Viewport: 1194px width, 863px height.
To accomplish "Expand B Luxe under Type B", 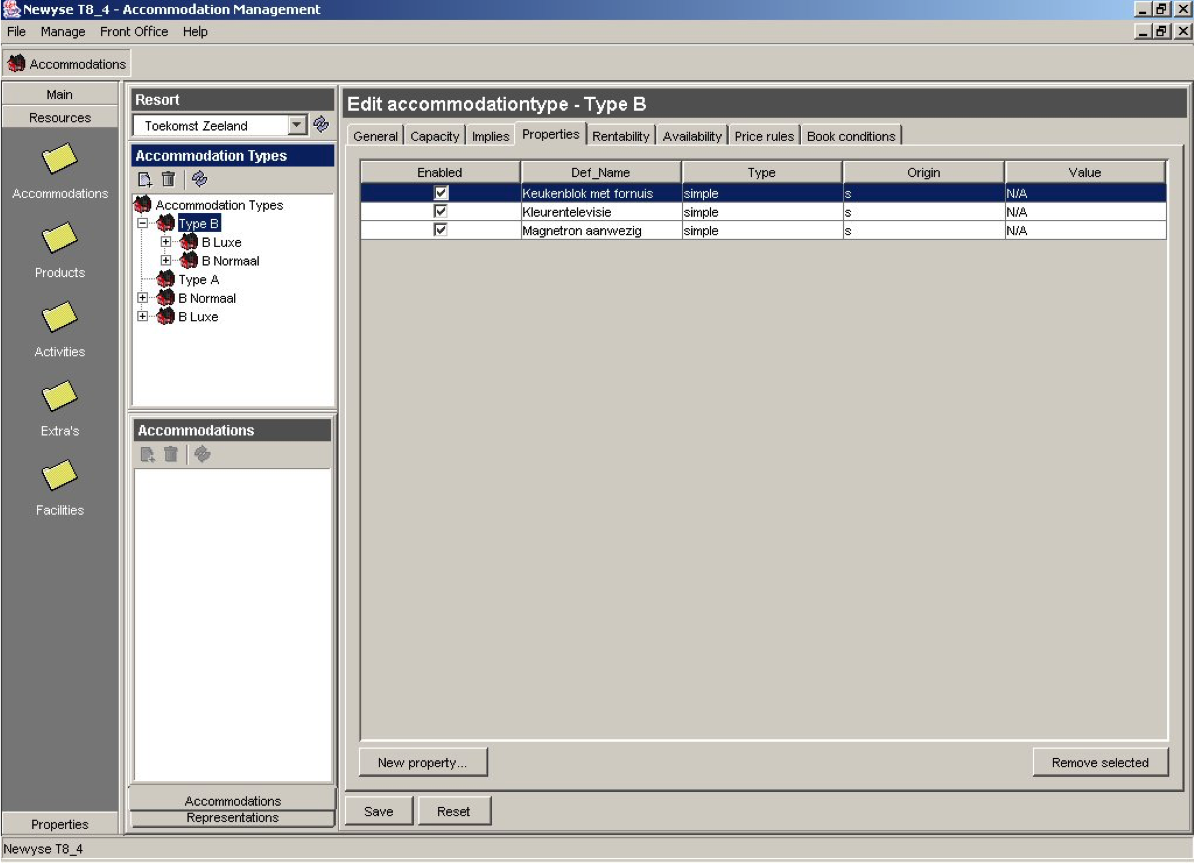I will click(x=166, y=242).
